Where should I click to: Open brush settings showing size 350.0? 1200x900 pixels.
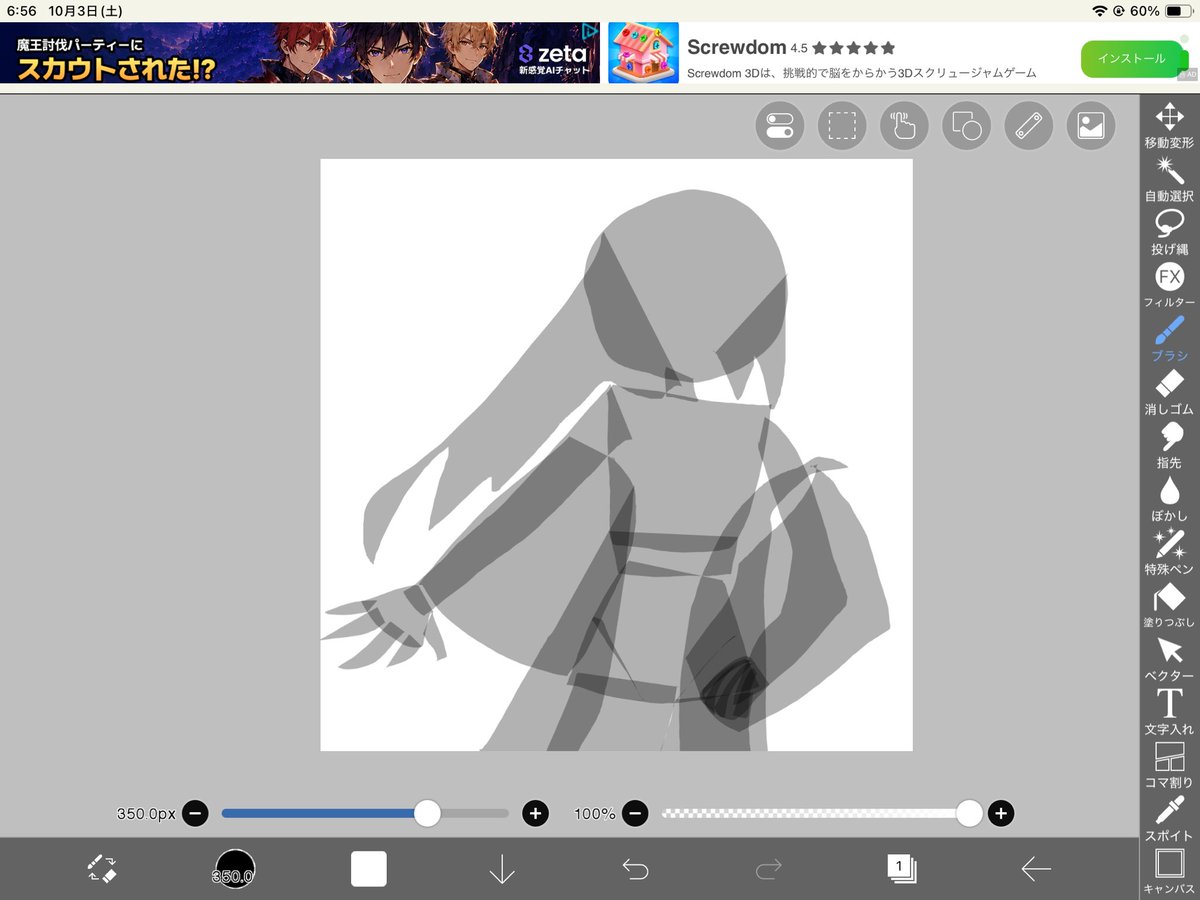pyautogui.click(x=235, y=869)
